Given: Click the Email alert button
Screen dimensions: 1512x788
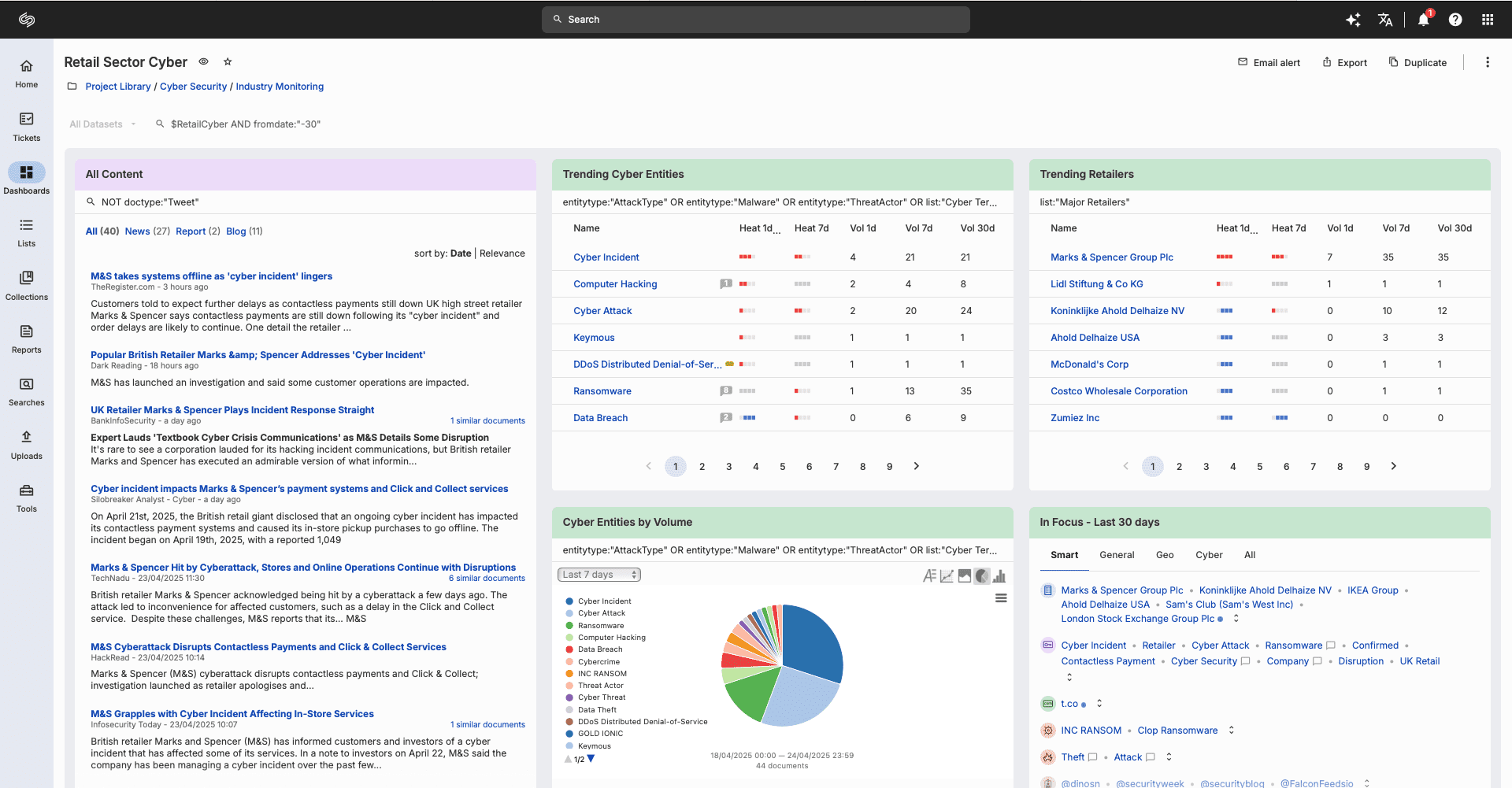Looking at the screenshot, I should click(1269, 62).
